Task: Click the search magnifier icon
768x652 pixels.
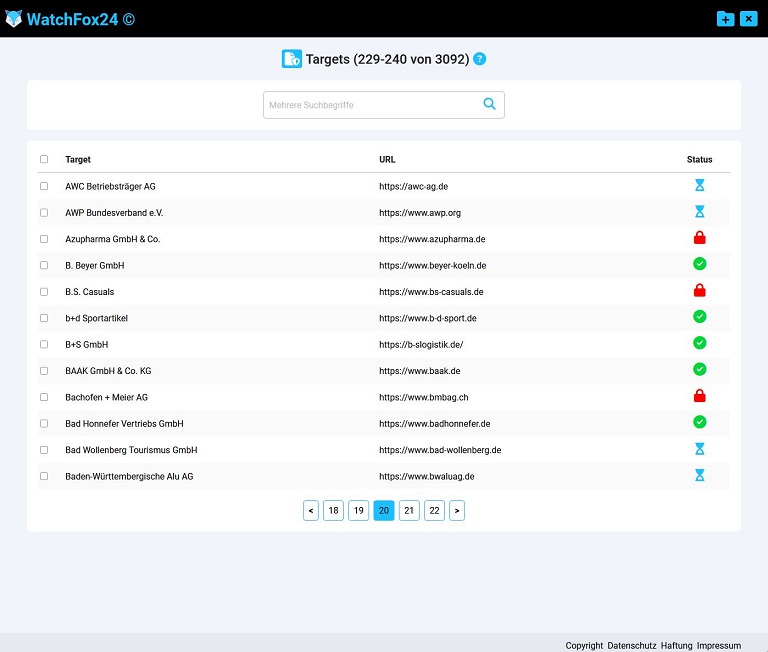Action: point(489,104)
